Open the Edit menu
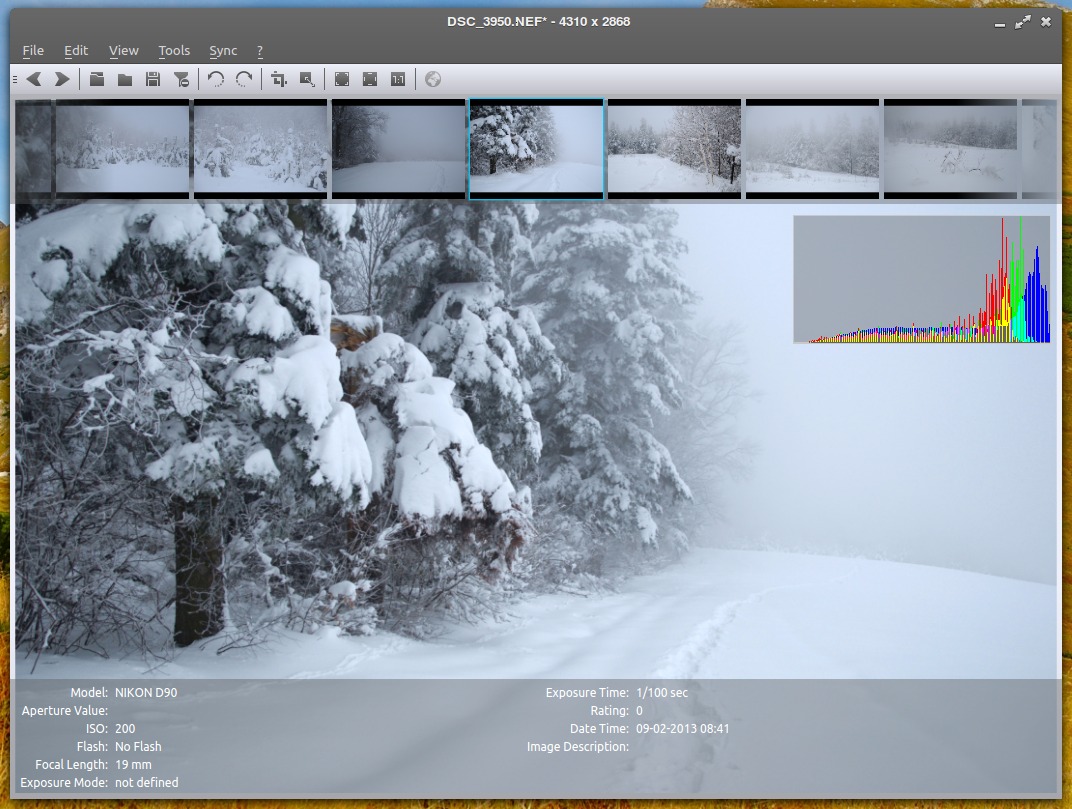This screenshot has height=809, width=1072. pyautogui.click(x=76, y=51)
